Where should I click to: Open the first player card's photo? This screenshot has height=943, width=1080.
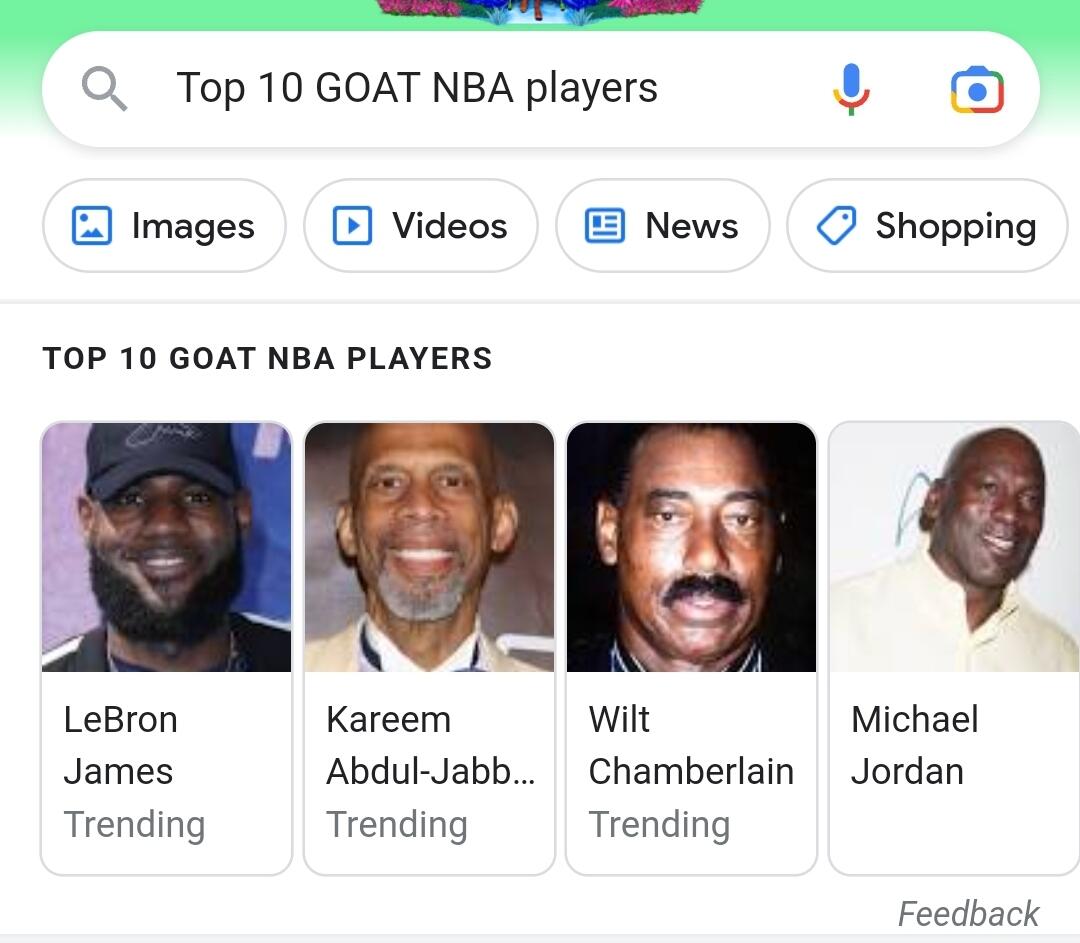[166, 547]
